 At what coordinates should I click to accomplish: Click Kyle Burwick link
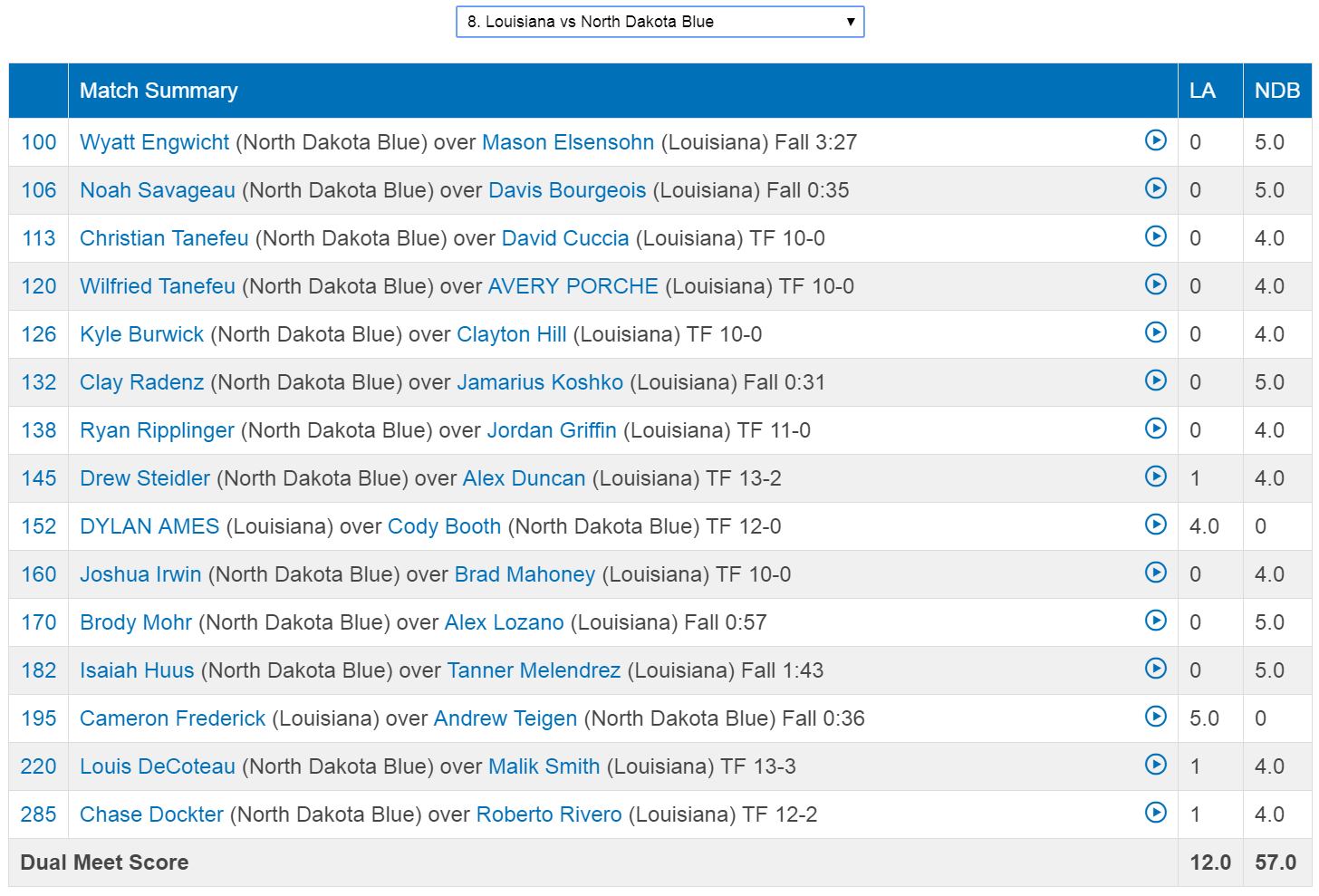pos(142,334)
